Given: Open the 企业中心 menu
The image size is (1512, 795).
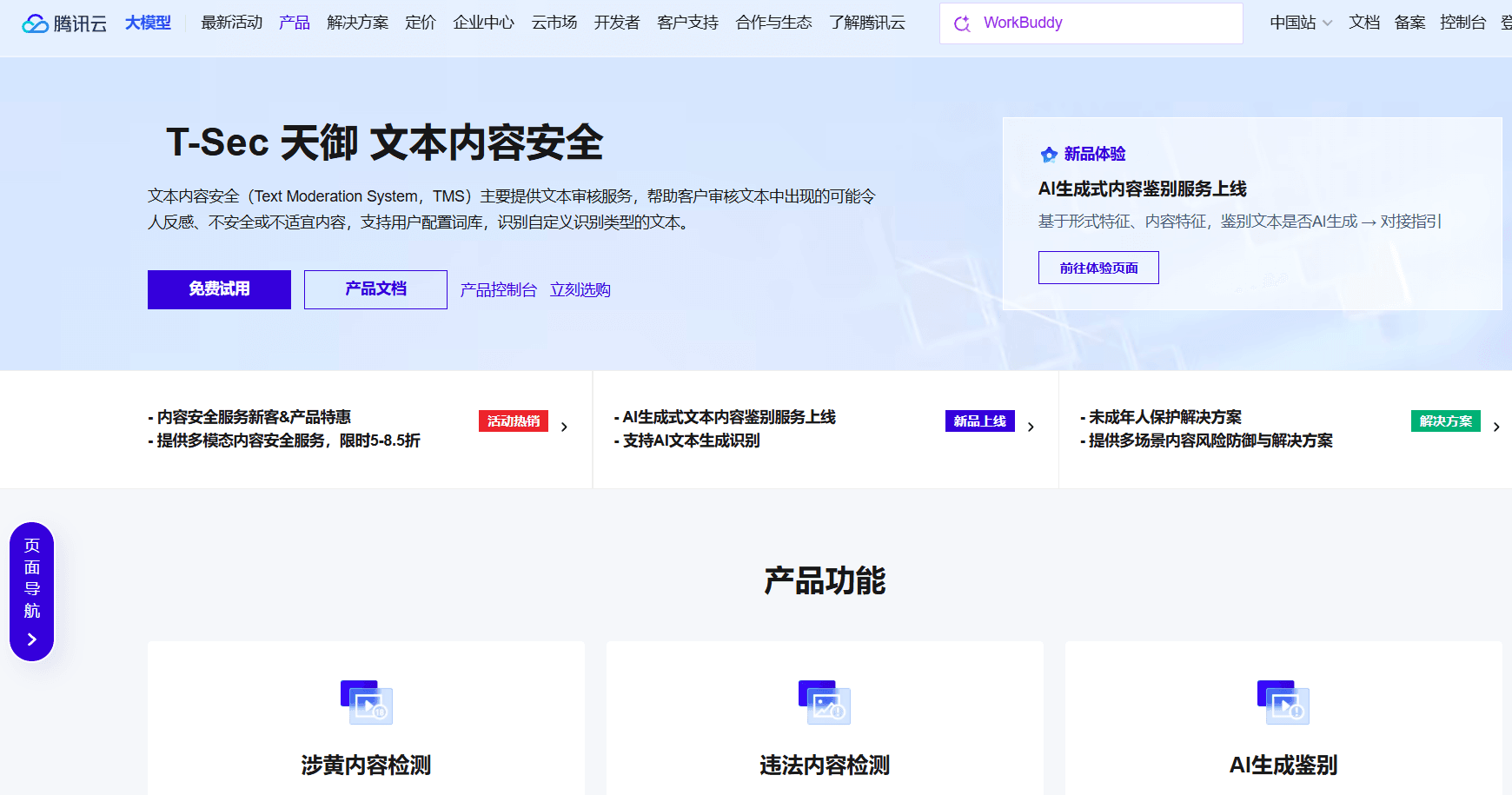Looking at the screenshot, I should [484, 23].
